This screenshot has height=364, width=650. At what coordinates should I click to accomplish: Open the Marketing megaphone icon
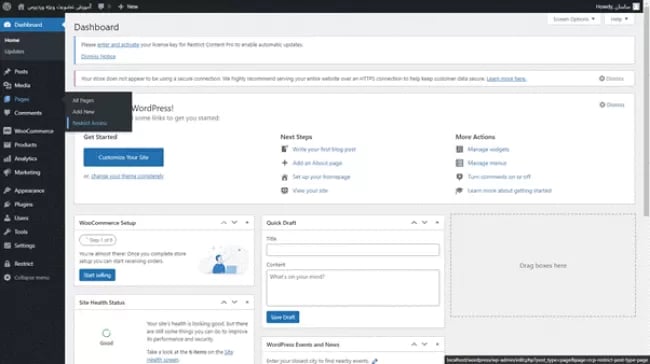(x=7, y=172)
